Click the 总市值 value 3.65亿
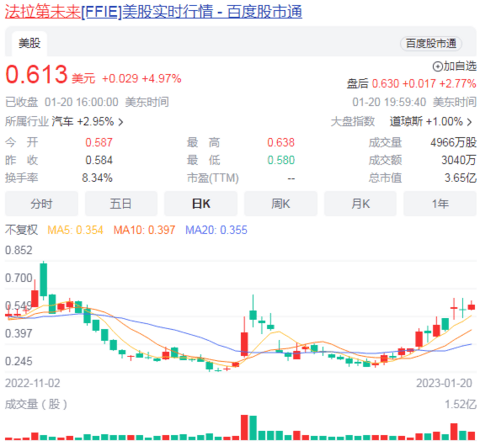The image size is (480, 446). (460, 178)
